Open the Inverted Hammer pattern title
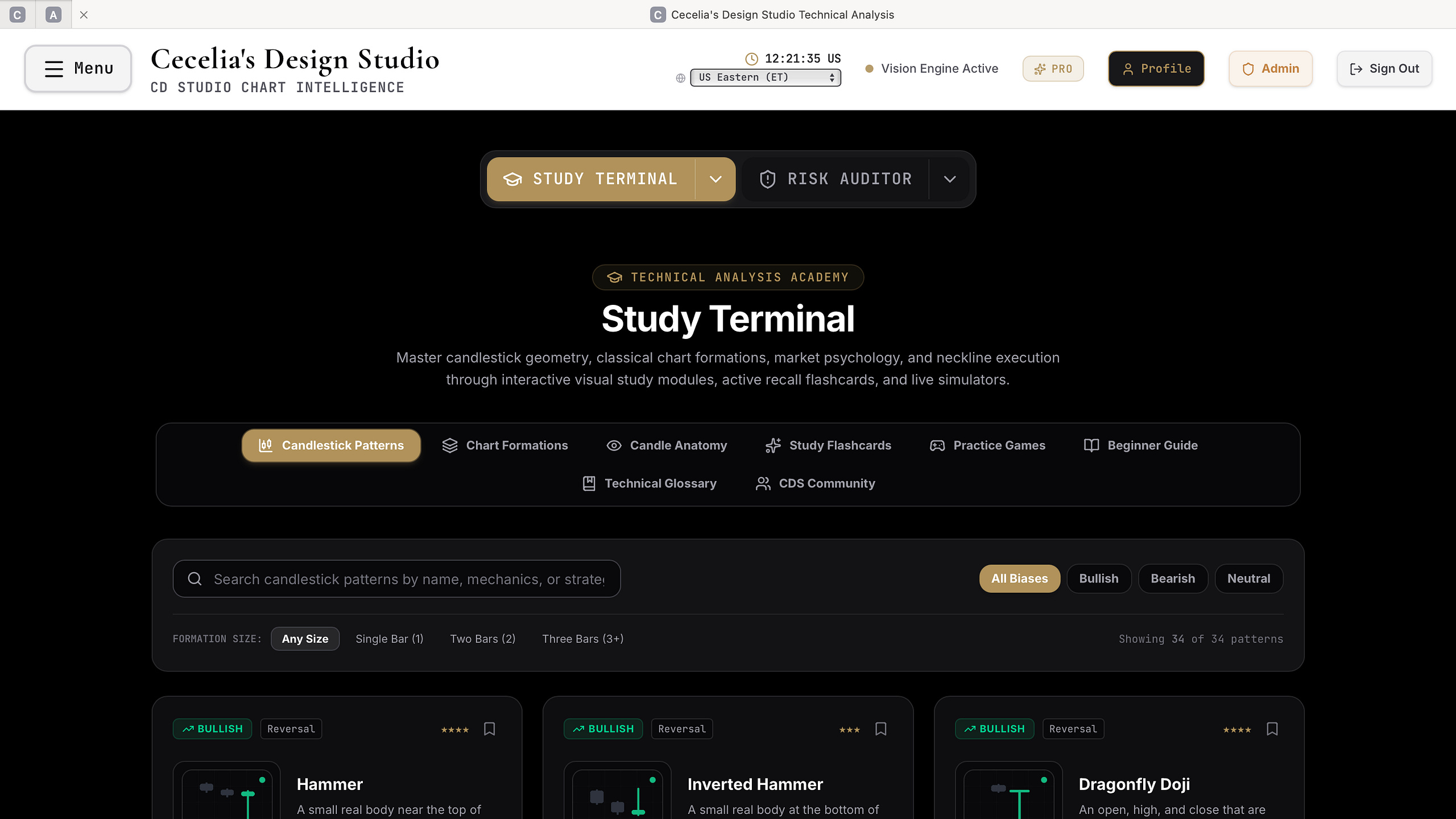 (755, 784)
